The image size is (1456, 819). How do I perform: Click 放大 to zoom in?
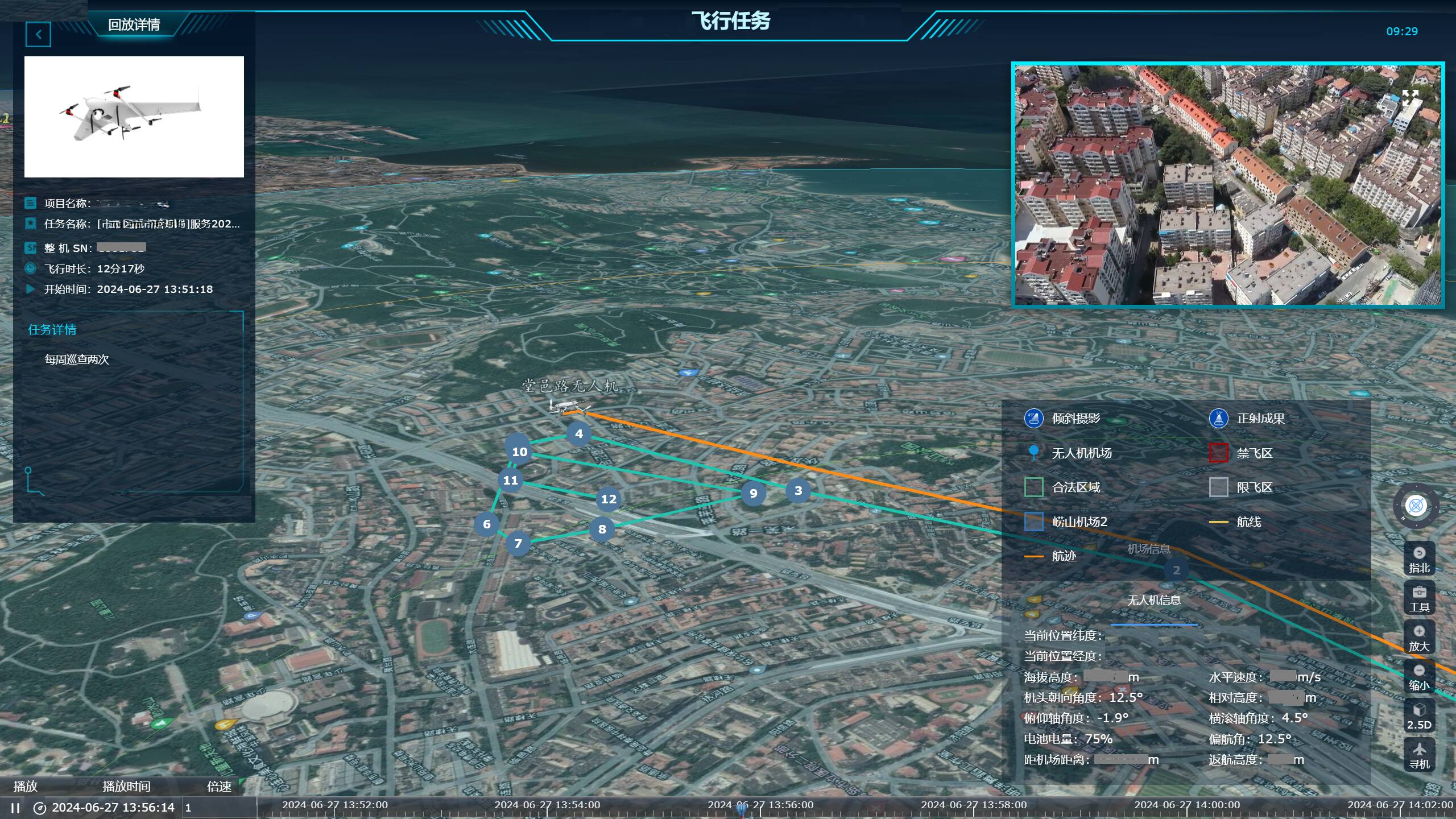[x=1418, y=638]
